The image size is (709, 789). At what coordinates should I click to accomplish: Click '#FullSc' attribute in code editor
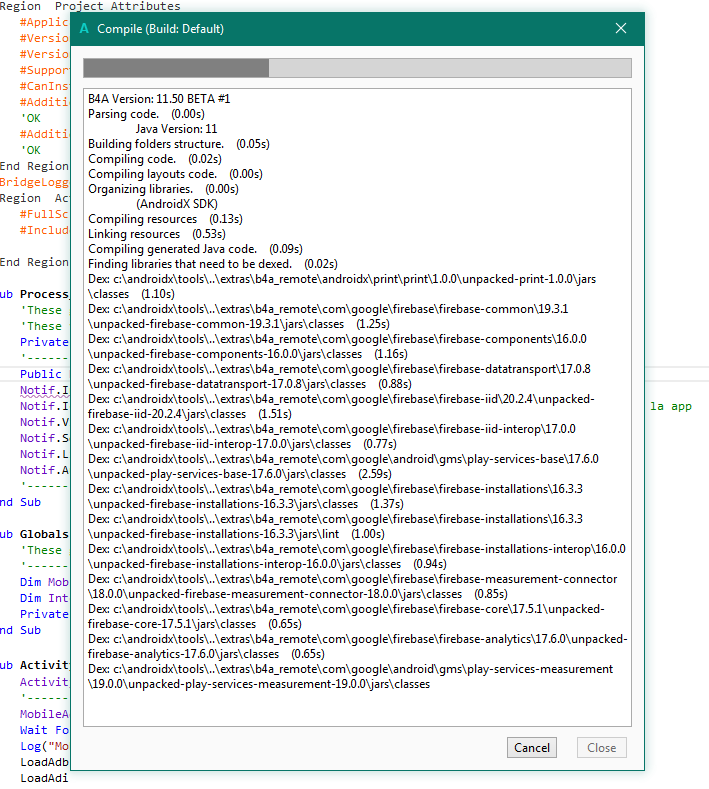click(x=44, y=214)
